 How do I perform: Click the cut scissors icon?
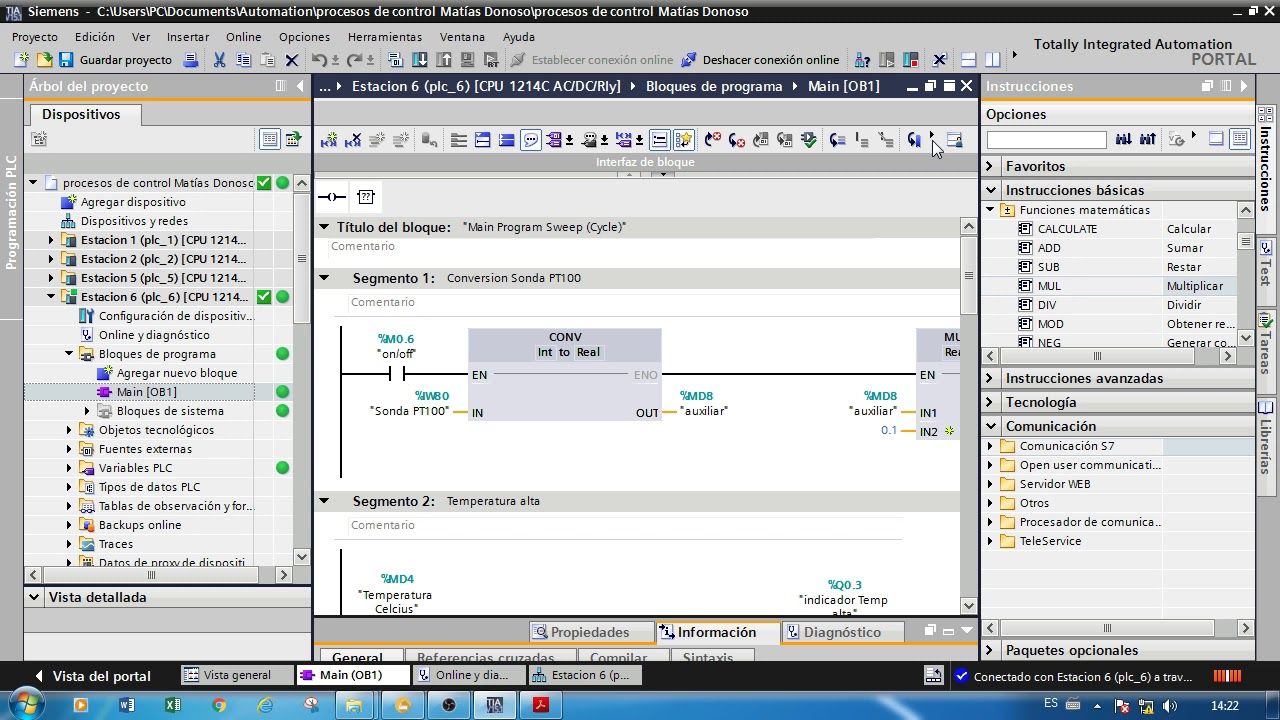tap(219, 60)
